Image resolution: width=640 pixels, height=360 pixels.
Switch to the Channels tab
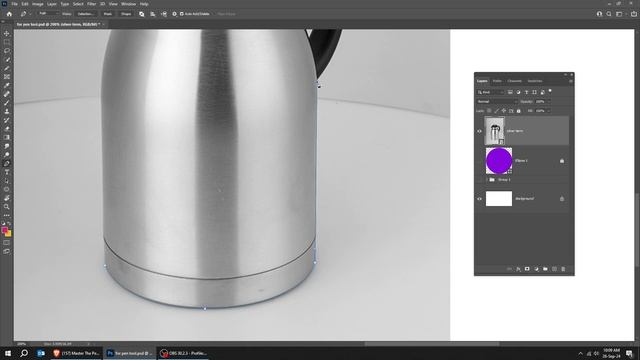click(x=514, y=81)
